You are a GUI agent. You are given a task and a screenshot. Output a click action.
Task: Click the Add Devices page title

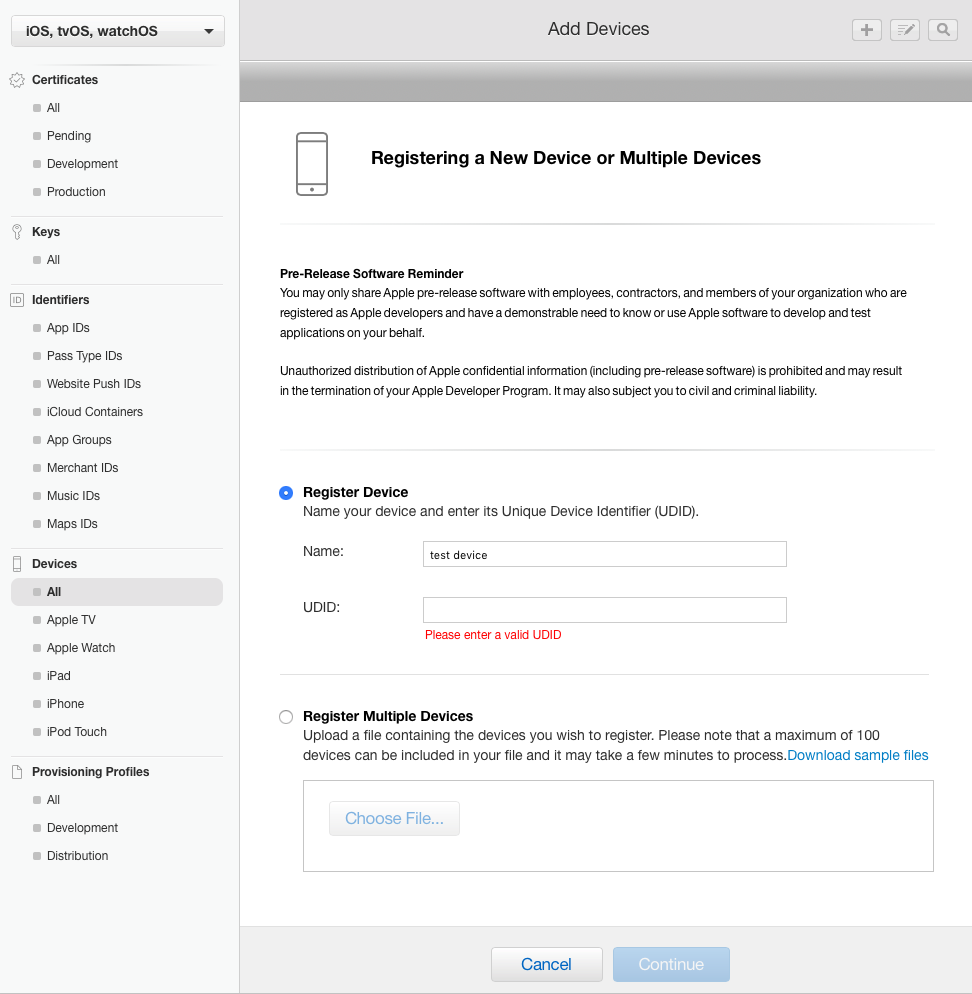point(599,29)
